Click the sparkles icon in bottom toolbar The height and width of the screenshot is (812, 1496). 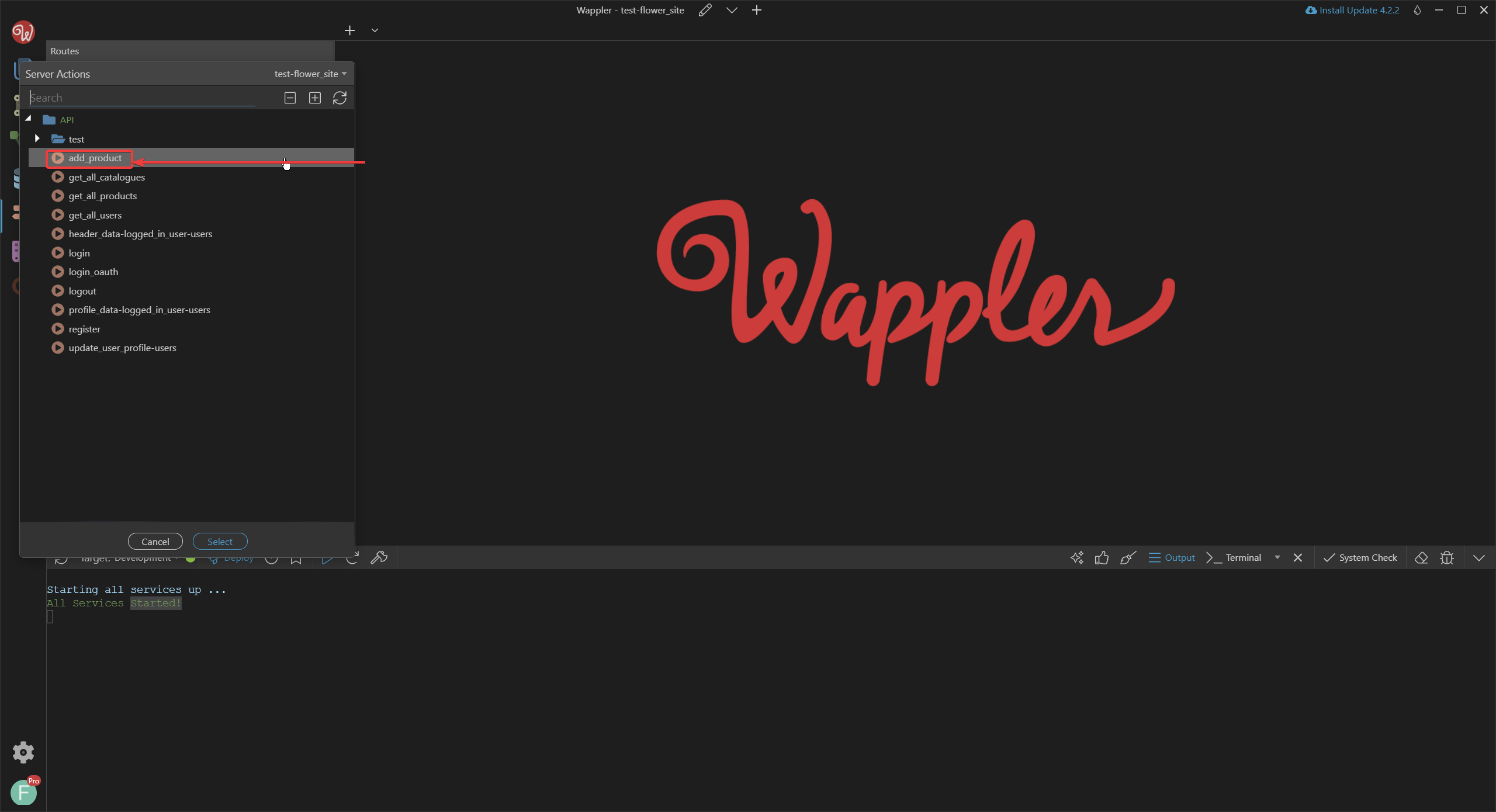(1077, 558)
